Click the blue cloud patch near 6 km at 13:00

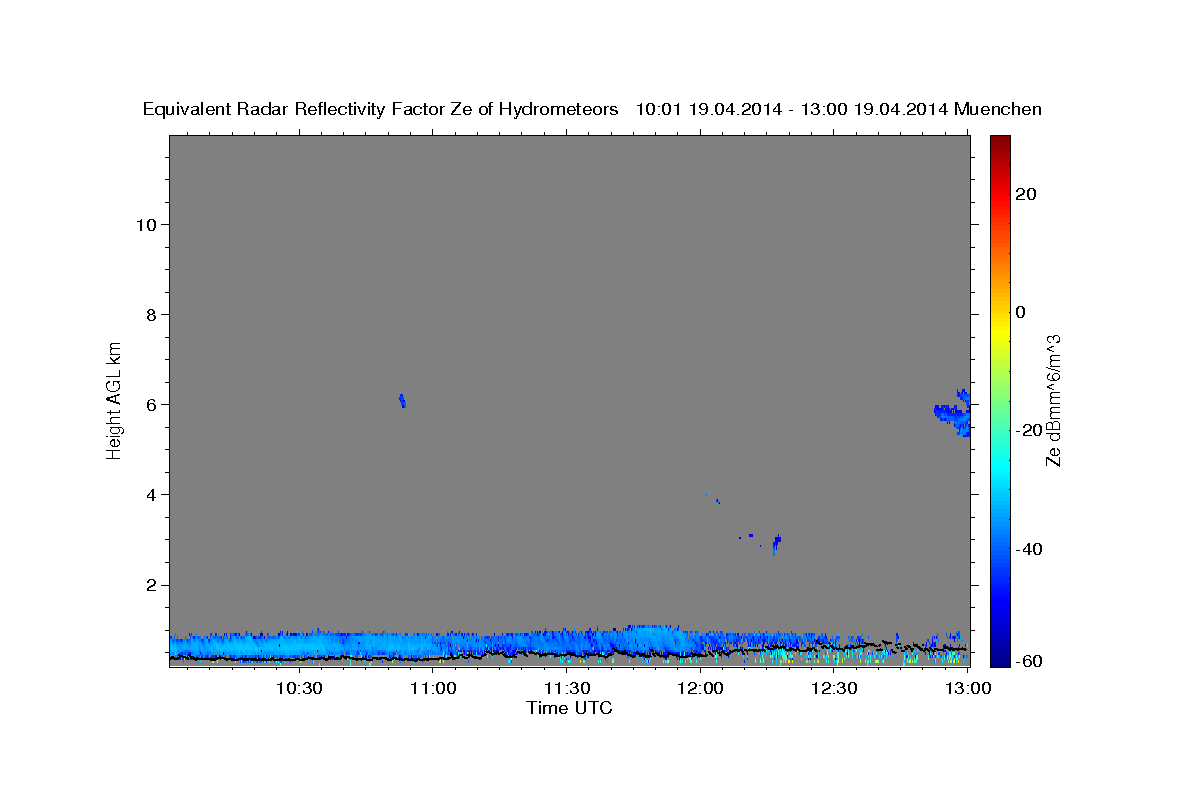[x=954, y=414]
